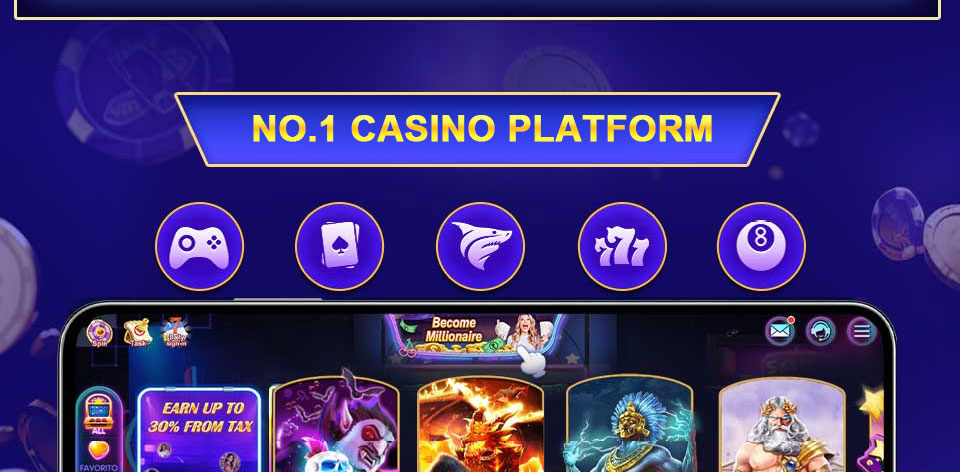Click the customer support headset icon
This screenshot has height=472, width=960.
click(820, 331)
